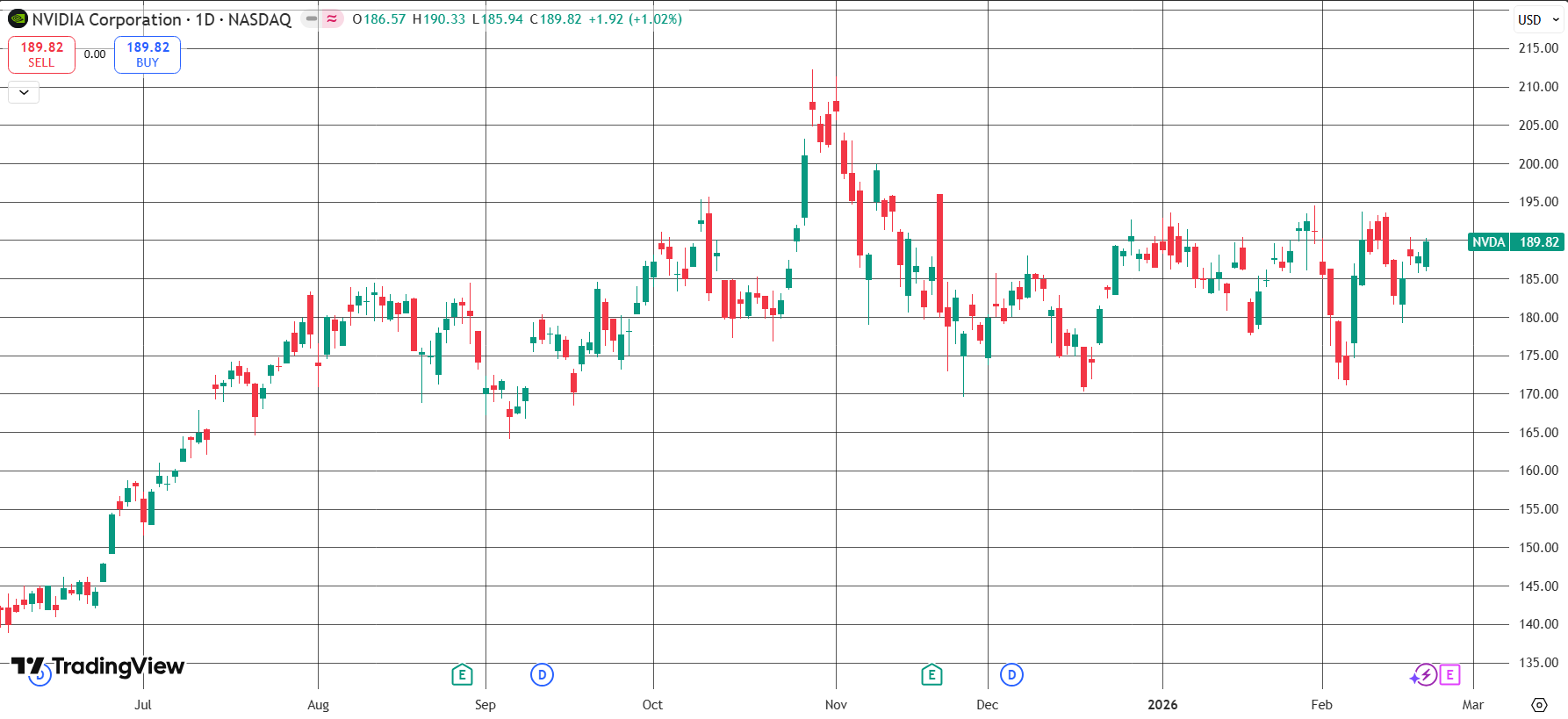This screenshot has height=719, width=1568.
Task: Click the gray dash status pill icon
Action: pyautogui.click(x=312, y=18)
